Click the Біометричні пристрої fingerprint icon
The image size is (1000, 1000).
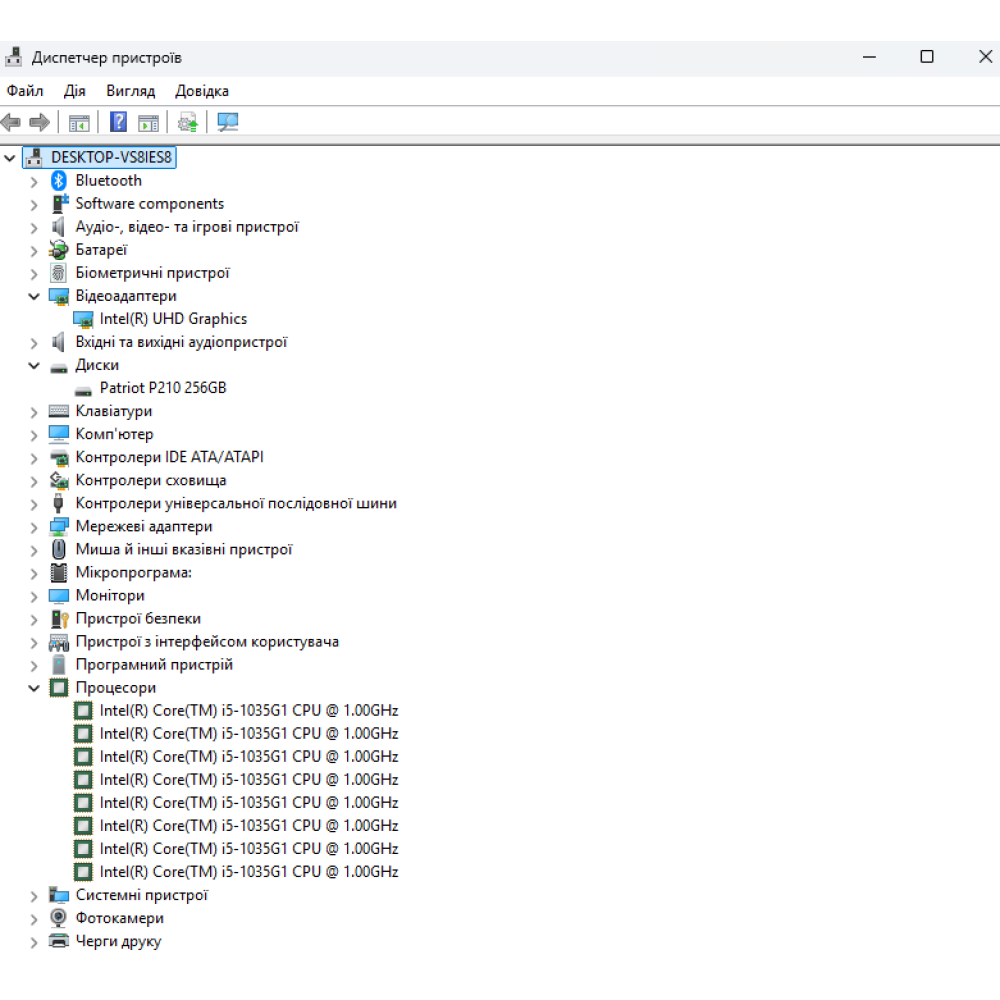[59, 273]
